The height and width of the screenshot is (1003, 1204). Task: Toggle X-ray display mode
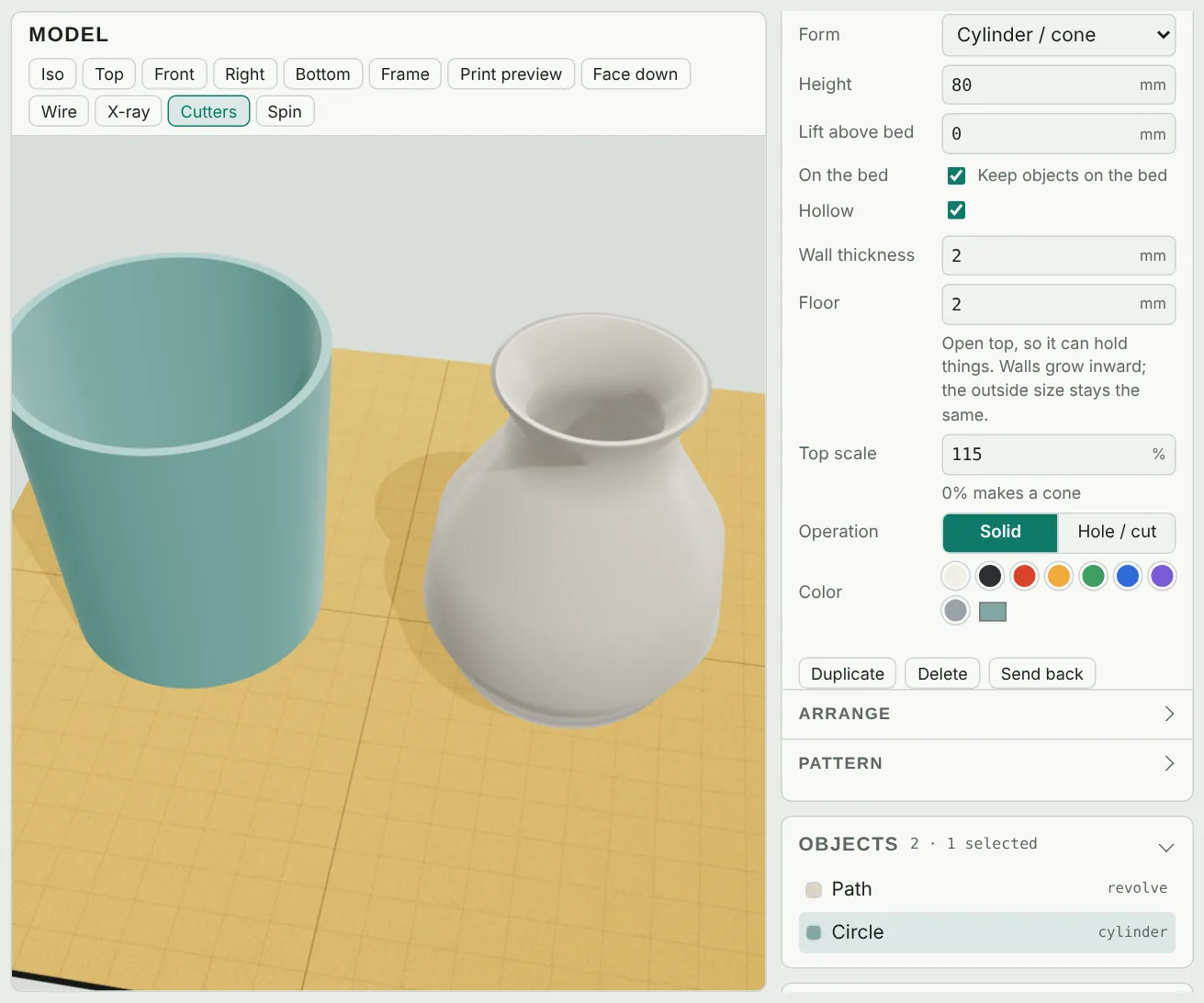[x=129, y=111]
